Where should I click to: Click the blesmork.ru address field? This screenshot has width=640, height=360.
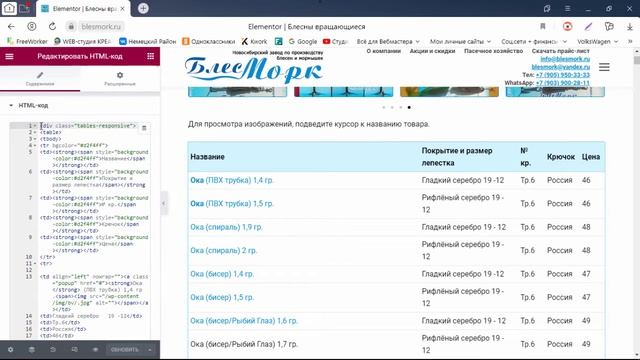pyautogui.click(x=101, y=27)
